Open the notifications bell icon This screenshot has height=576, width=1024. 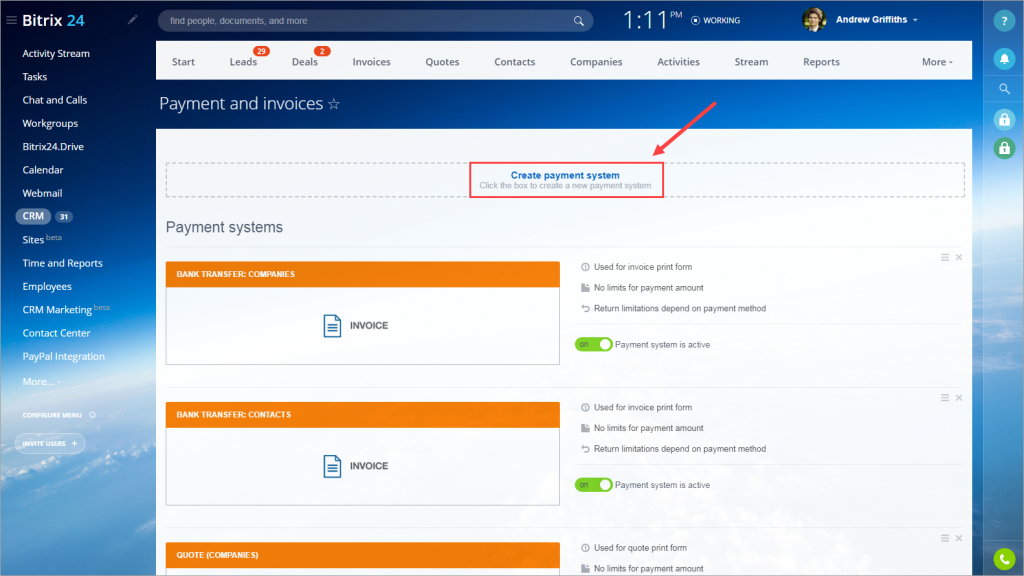(1004, 59)
